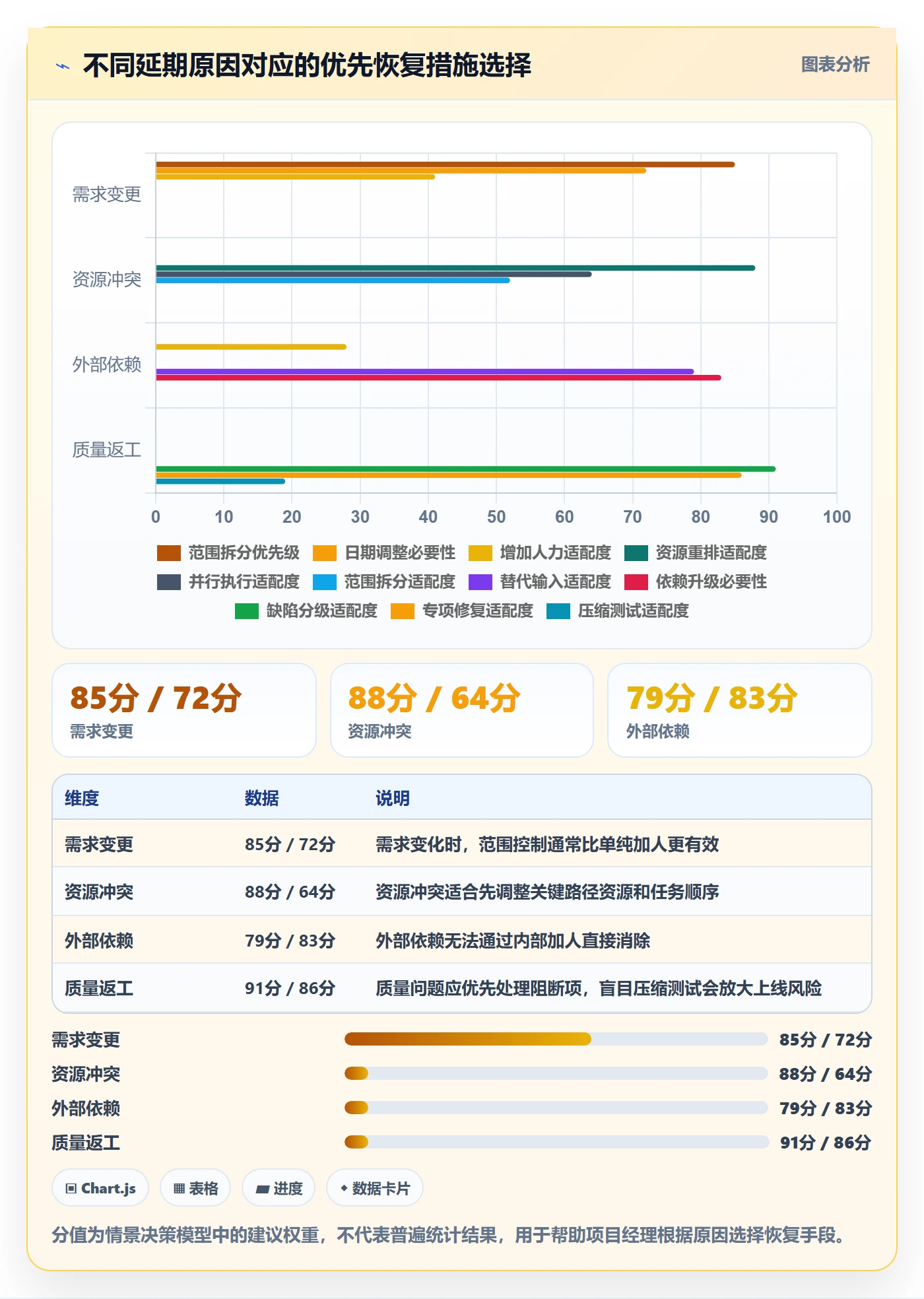Select the 进度 chip
The width and height of the screenshot is (924, 1299).
point(279,1188)
